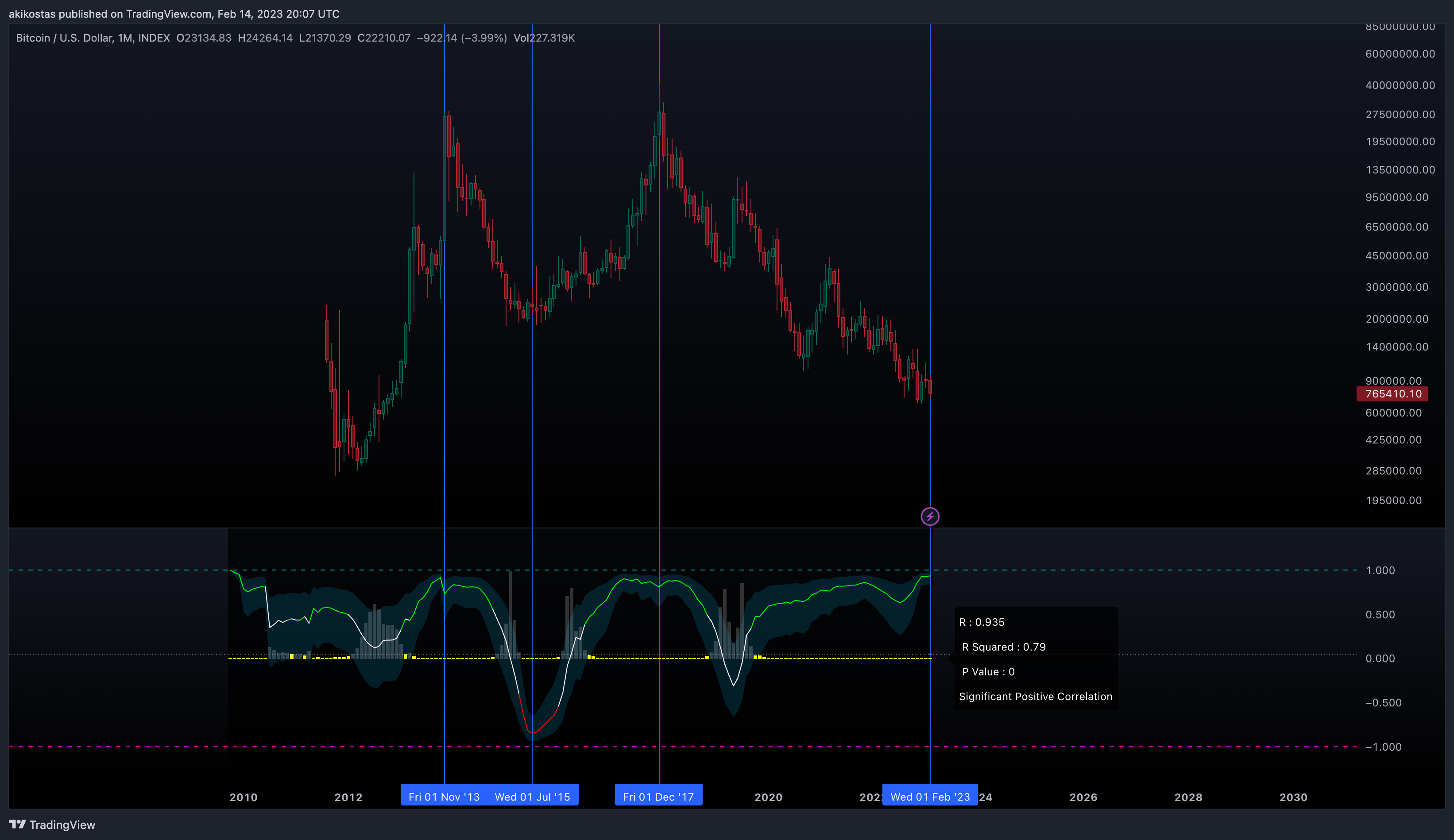Select the 'Fri 01 Dec '17' date marker
Image resolution: width=1454 pixels, height=840 pixels.
click(x=658, y=797)
